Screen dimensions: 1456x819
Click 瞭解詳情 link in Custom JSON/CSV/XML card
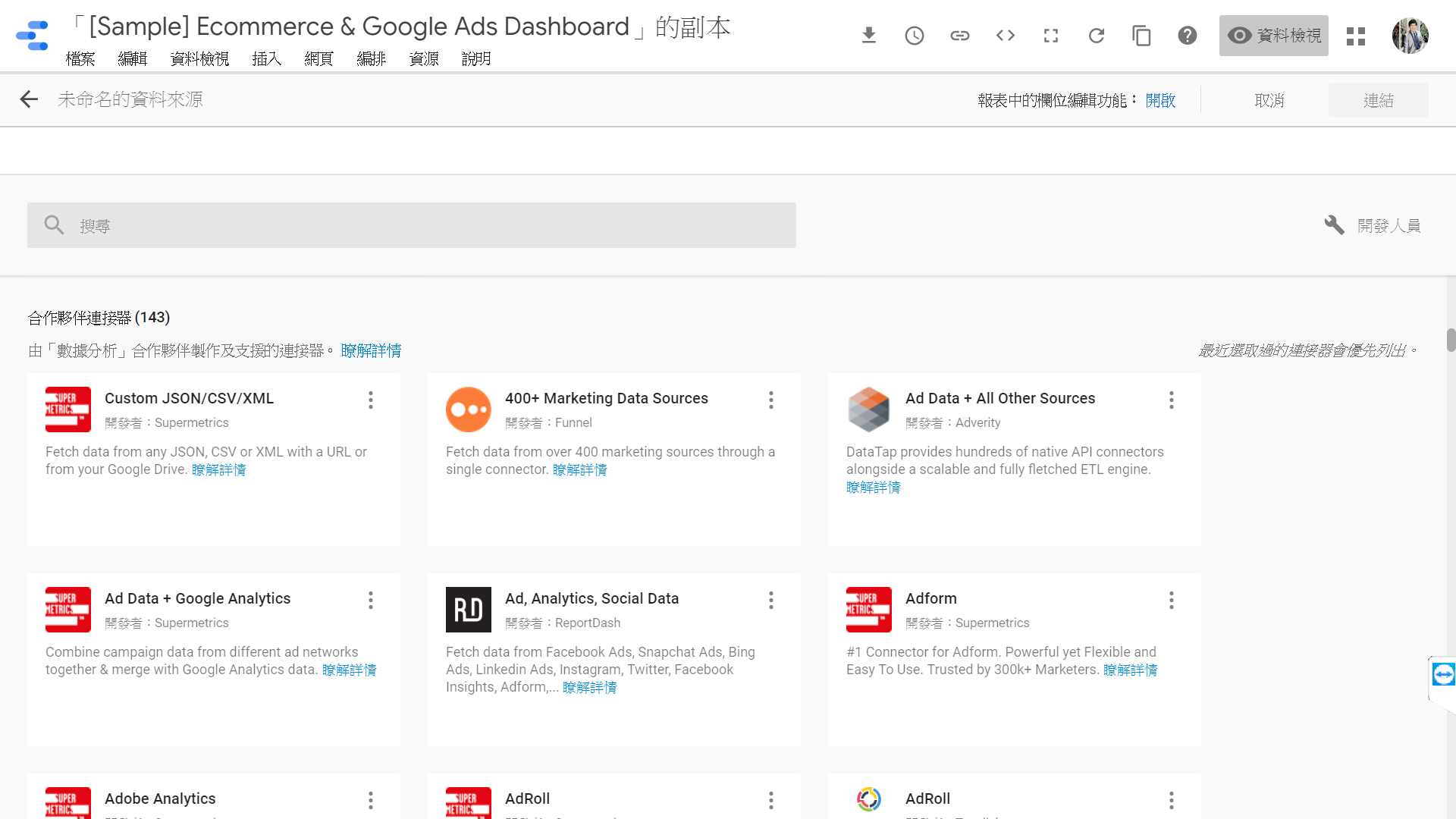coord(218,470)
